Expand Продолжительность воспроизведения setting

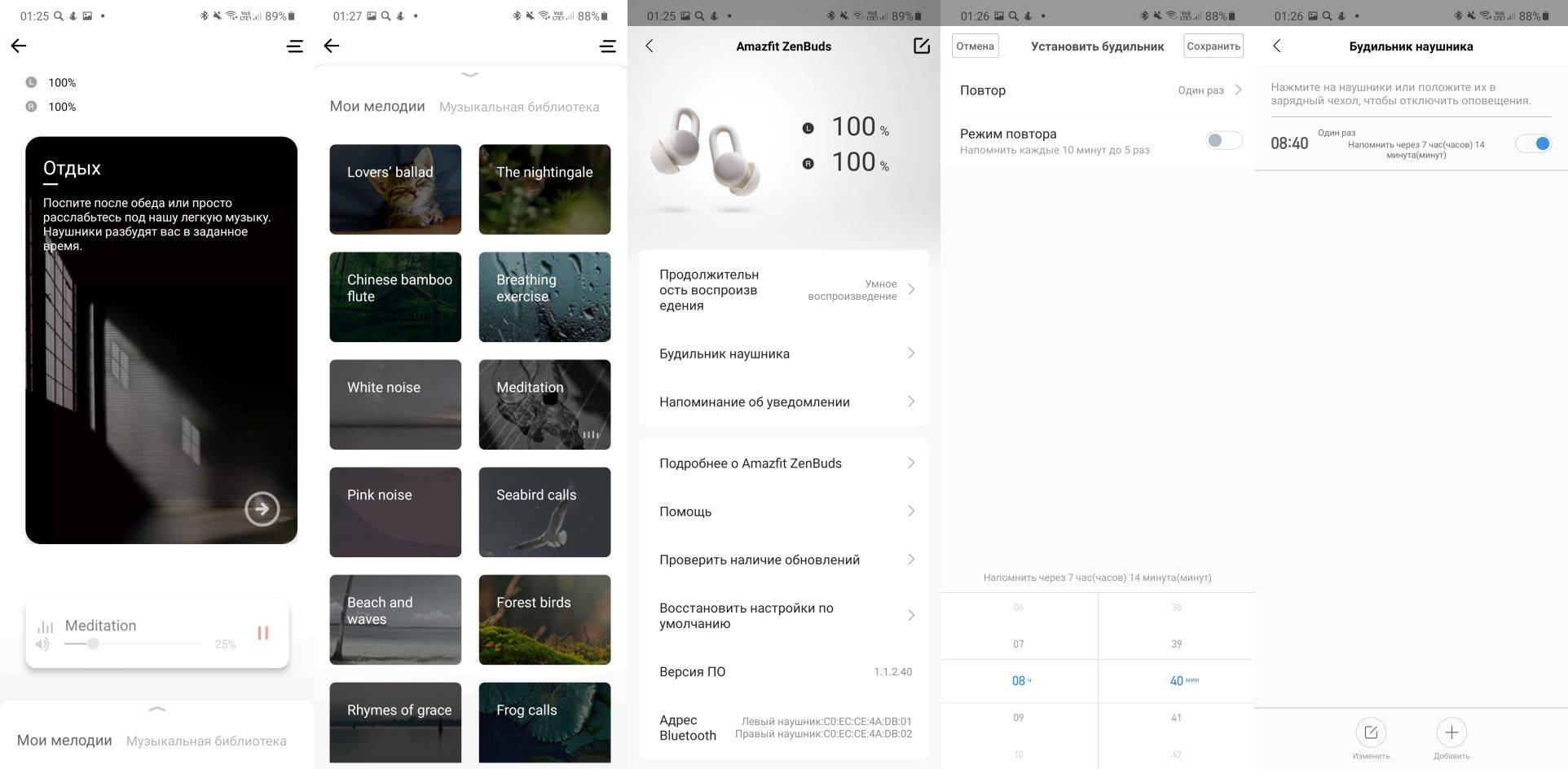click(783, 290)
